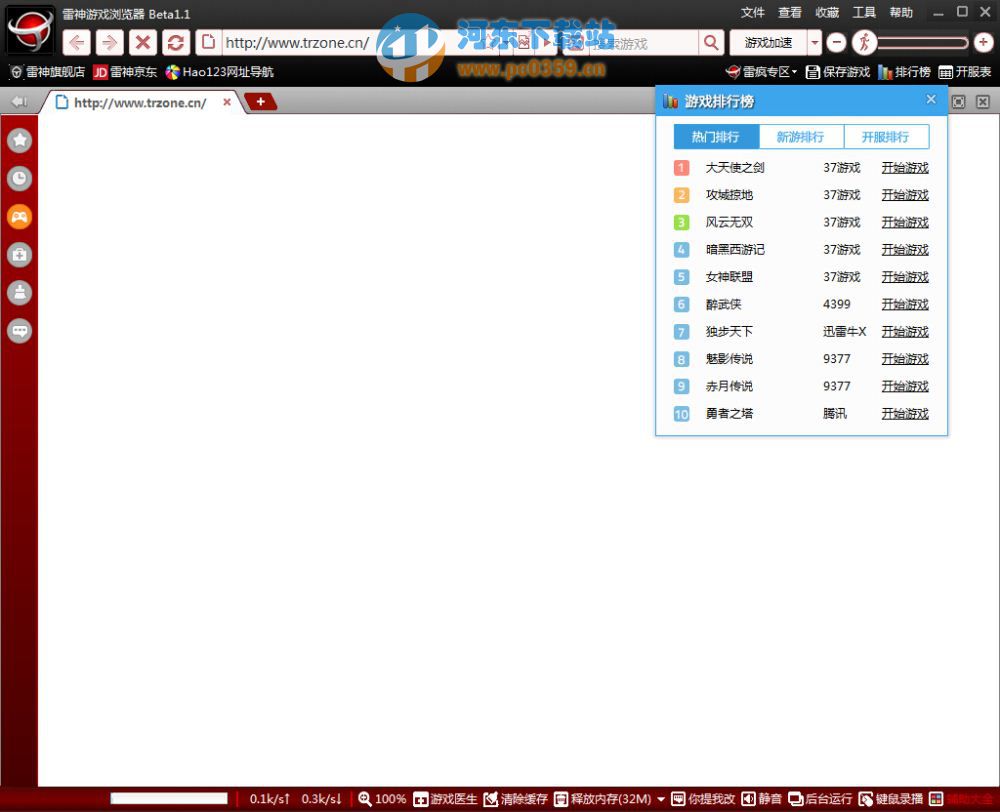Click the 雷神 browser logo
This screenshot has width=1000, height=812.
coord(30,29)
